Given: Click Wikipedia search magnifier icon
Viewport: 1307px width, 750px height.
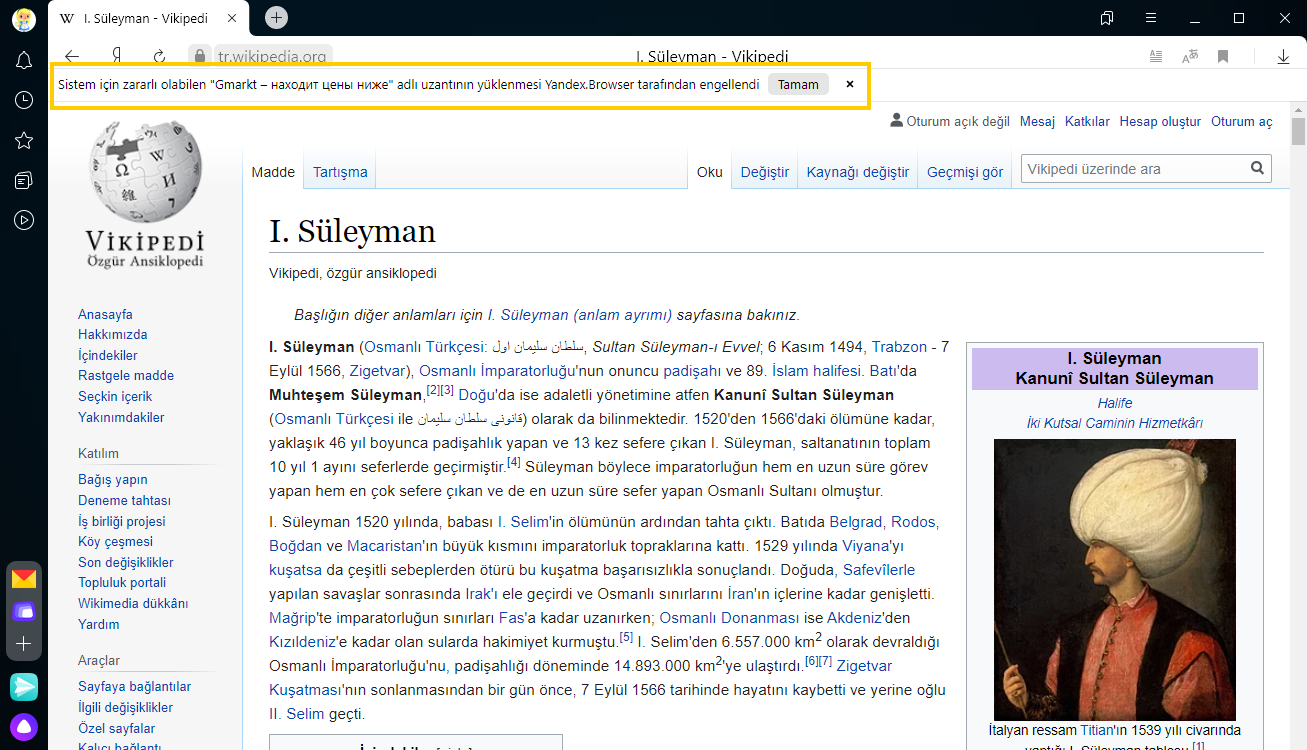Looking at the screenshot, I should [x=1257, y=168].
